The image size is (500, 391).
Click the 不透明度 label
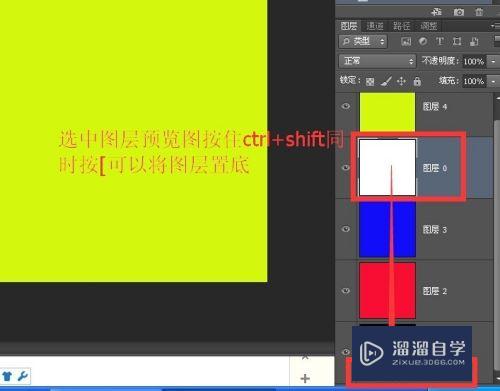440,61
